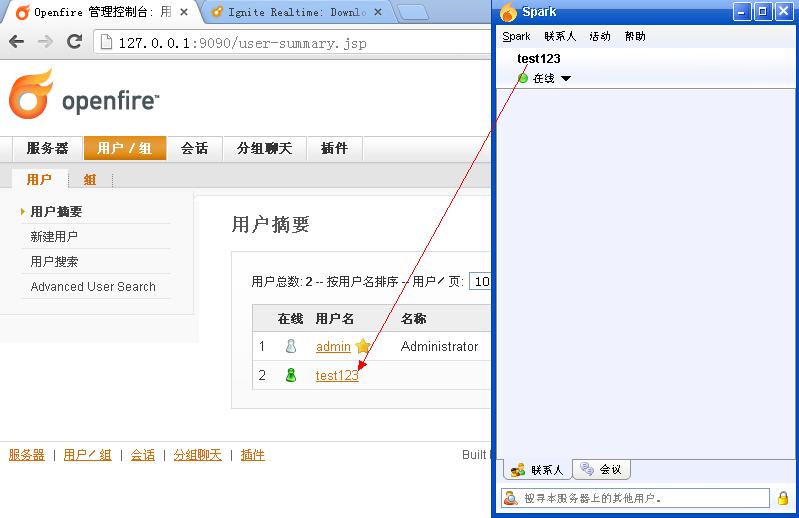Click the footer 插件 link
Screen dimensions: 799x518
tap(253, 455)
